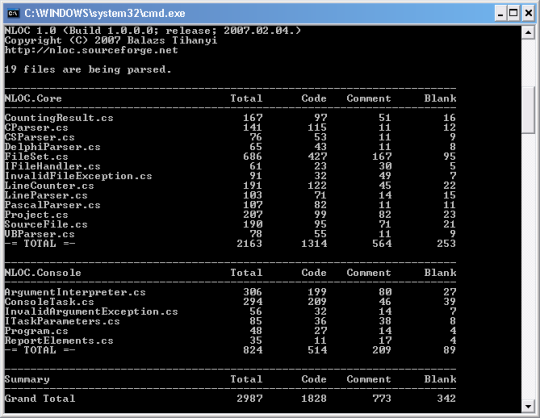Click LineParser.cs file name

[x=46, y=195]
